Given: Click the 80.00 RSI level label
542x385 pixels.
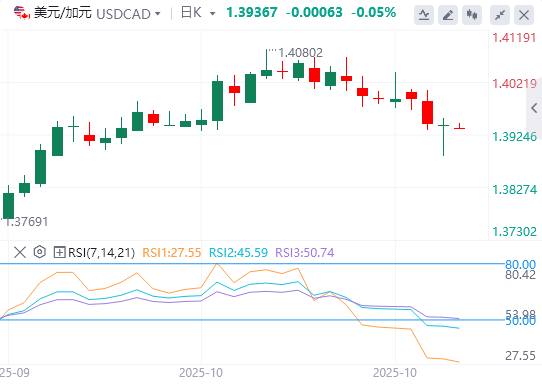Looking at the screenshot, I should (520, 265).
